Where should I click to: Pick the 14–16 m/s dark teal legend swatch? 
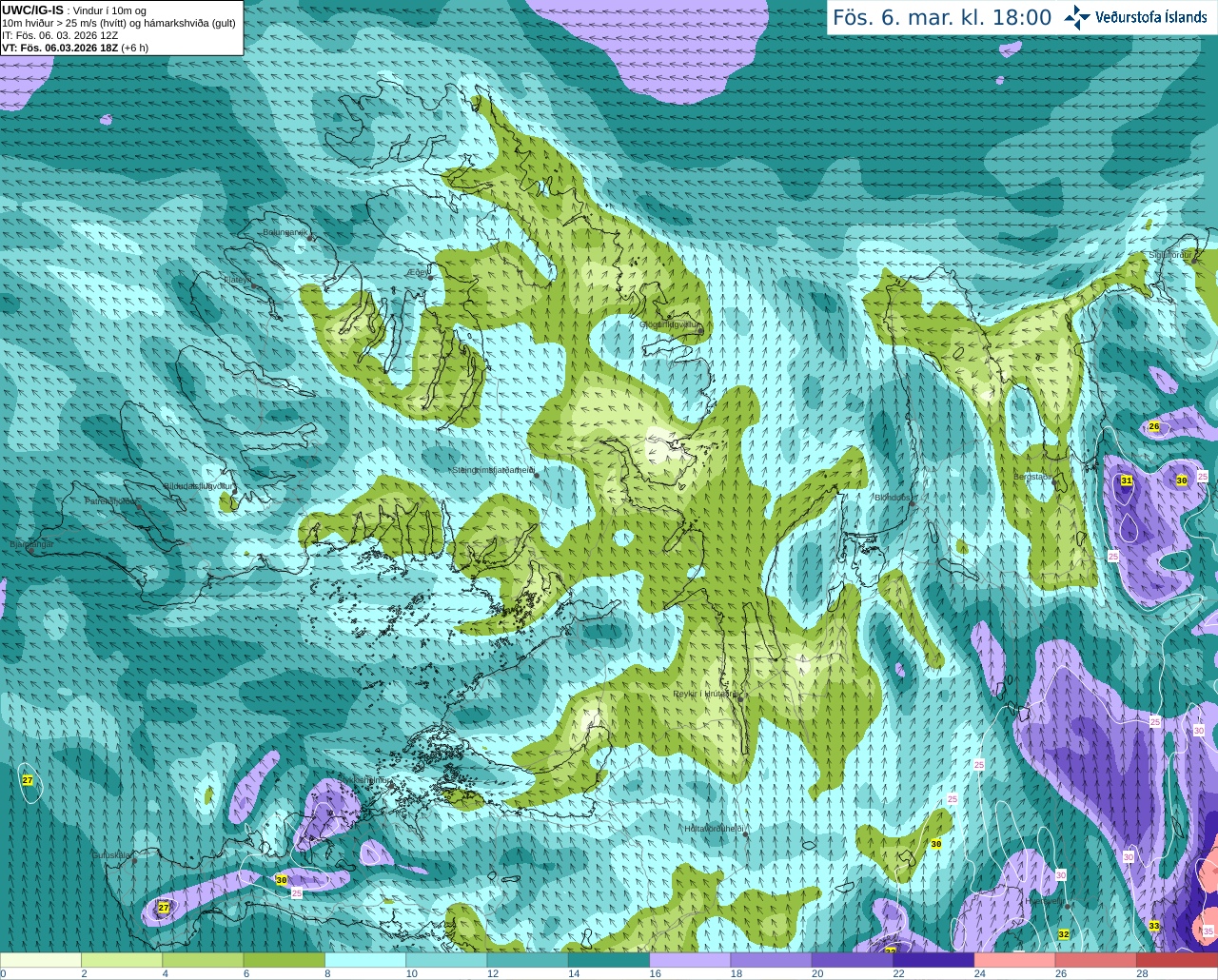click(609, 960)
